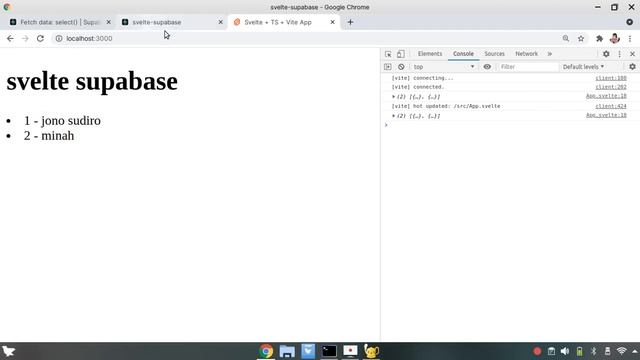Open the Default levels dropdown
This screenshot has width=640, height=360.
[x=583, y=67]
